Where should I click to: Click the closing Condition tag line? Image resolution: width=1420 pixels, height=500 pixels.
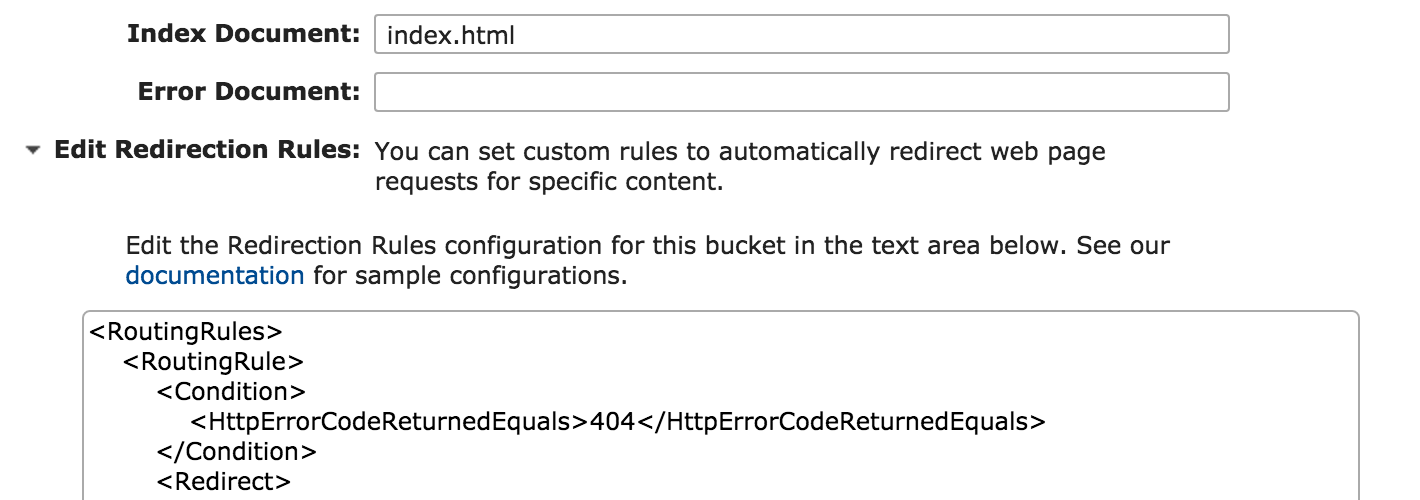(237, 451)
